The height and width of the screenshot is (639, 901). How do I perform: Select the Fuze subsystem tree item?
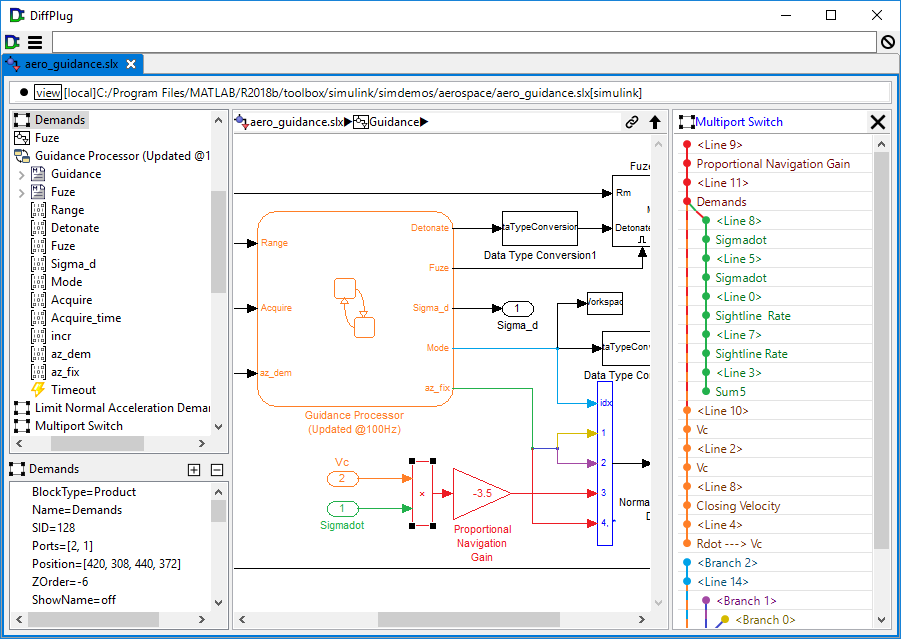47,138
